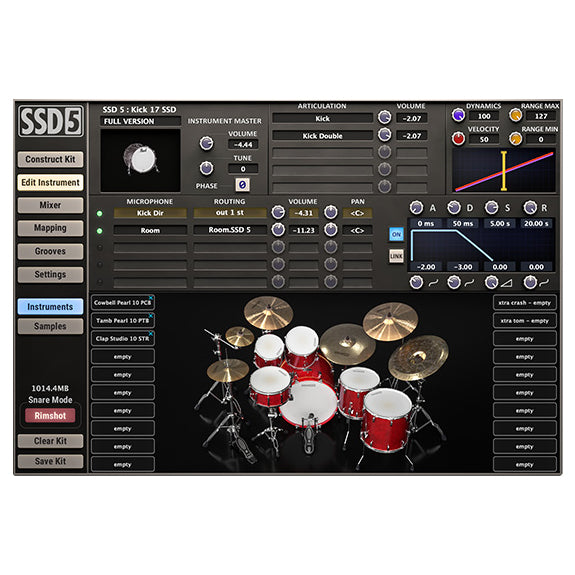The width and height of the screenshot is (575, 575).
Task: Select the Instruments browser button
Action: coord(50,307)
